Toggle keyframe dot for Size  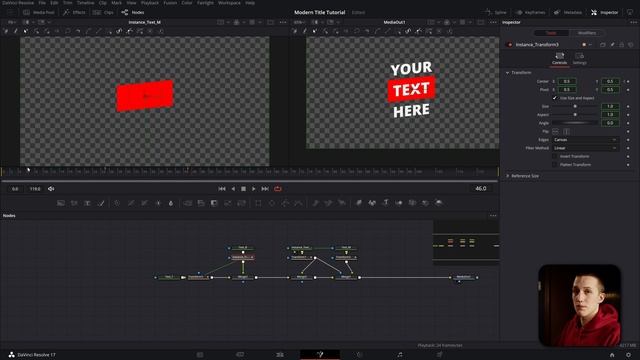point(628,107)
